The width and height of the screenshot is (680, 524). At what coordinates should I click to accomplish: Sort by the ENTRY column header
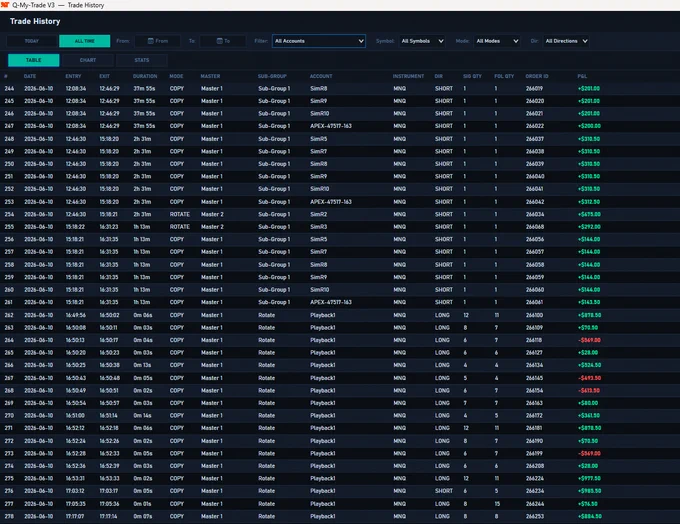pos(73,76)
